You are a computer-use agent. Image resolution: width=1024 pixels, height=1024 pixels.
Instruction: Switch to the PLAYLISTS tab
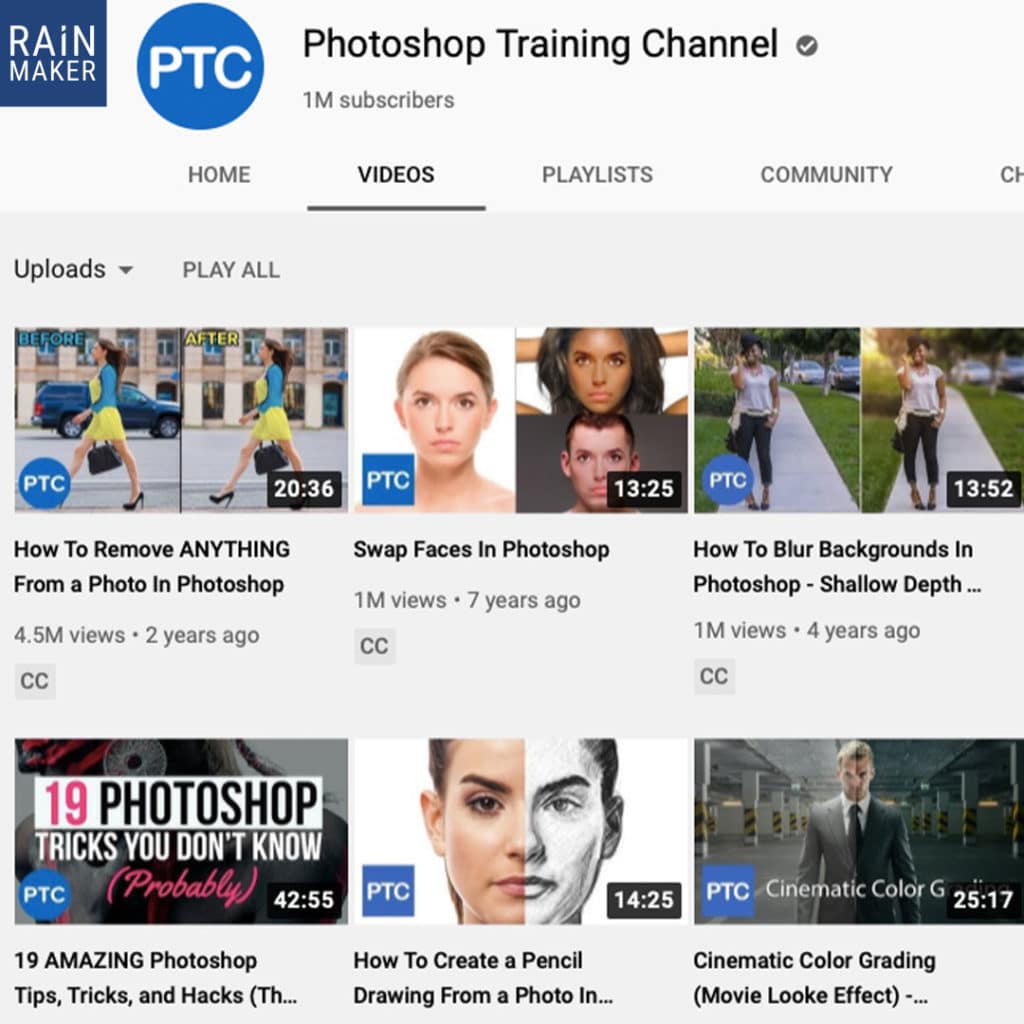click(x=597, y=175)
